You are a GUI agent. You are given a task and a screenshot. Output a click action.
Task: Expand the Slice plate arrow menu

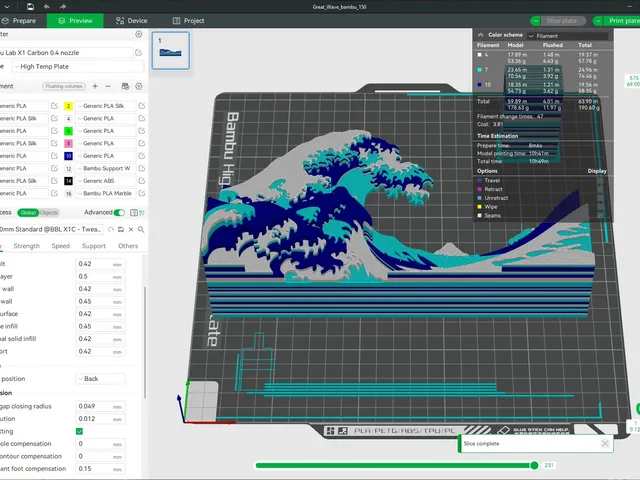pos(535,21)
